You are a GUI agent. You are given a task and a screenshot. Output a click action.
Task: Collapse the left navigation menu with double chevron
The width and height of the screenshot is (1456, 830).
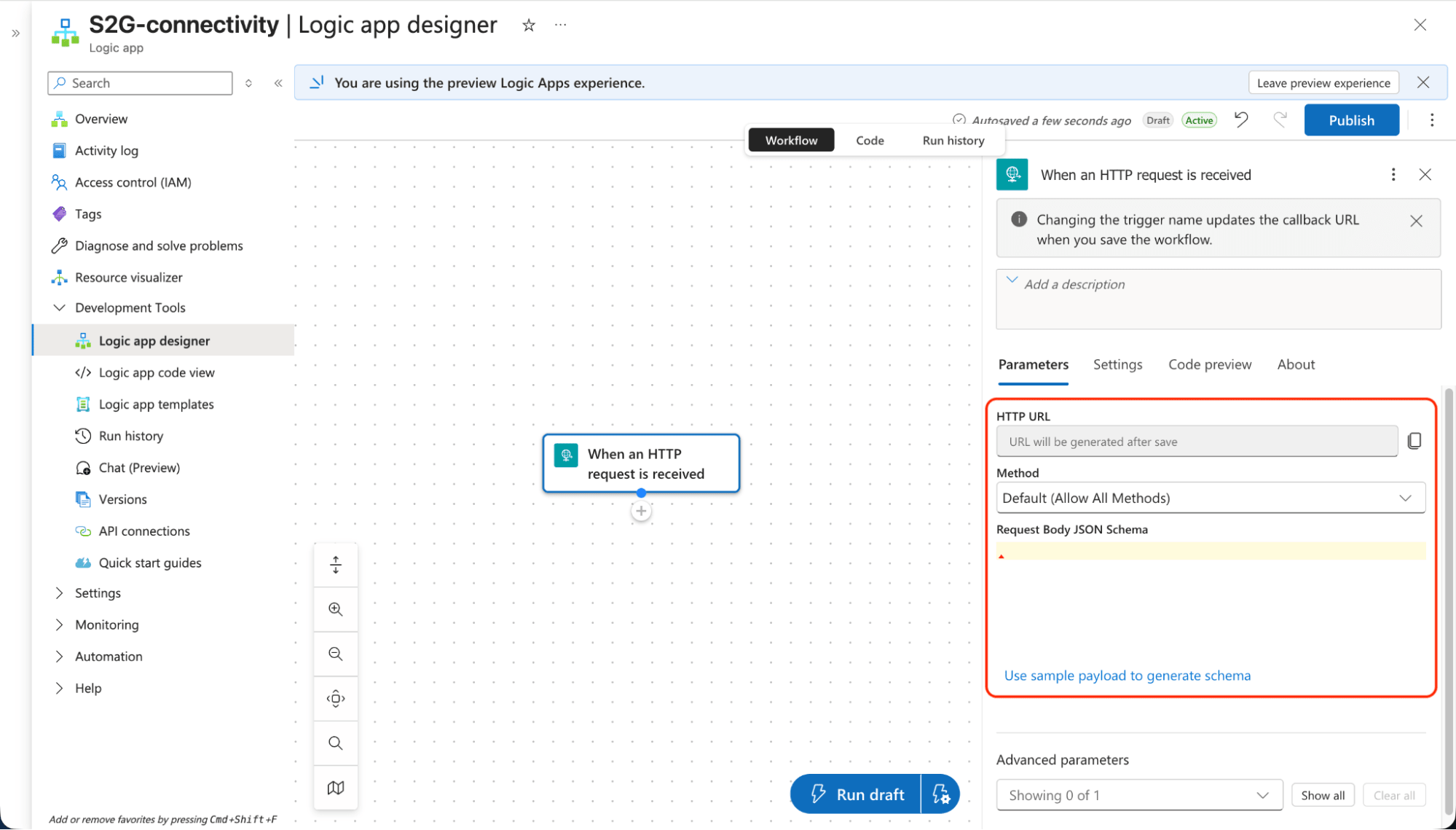point(278,83)
